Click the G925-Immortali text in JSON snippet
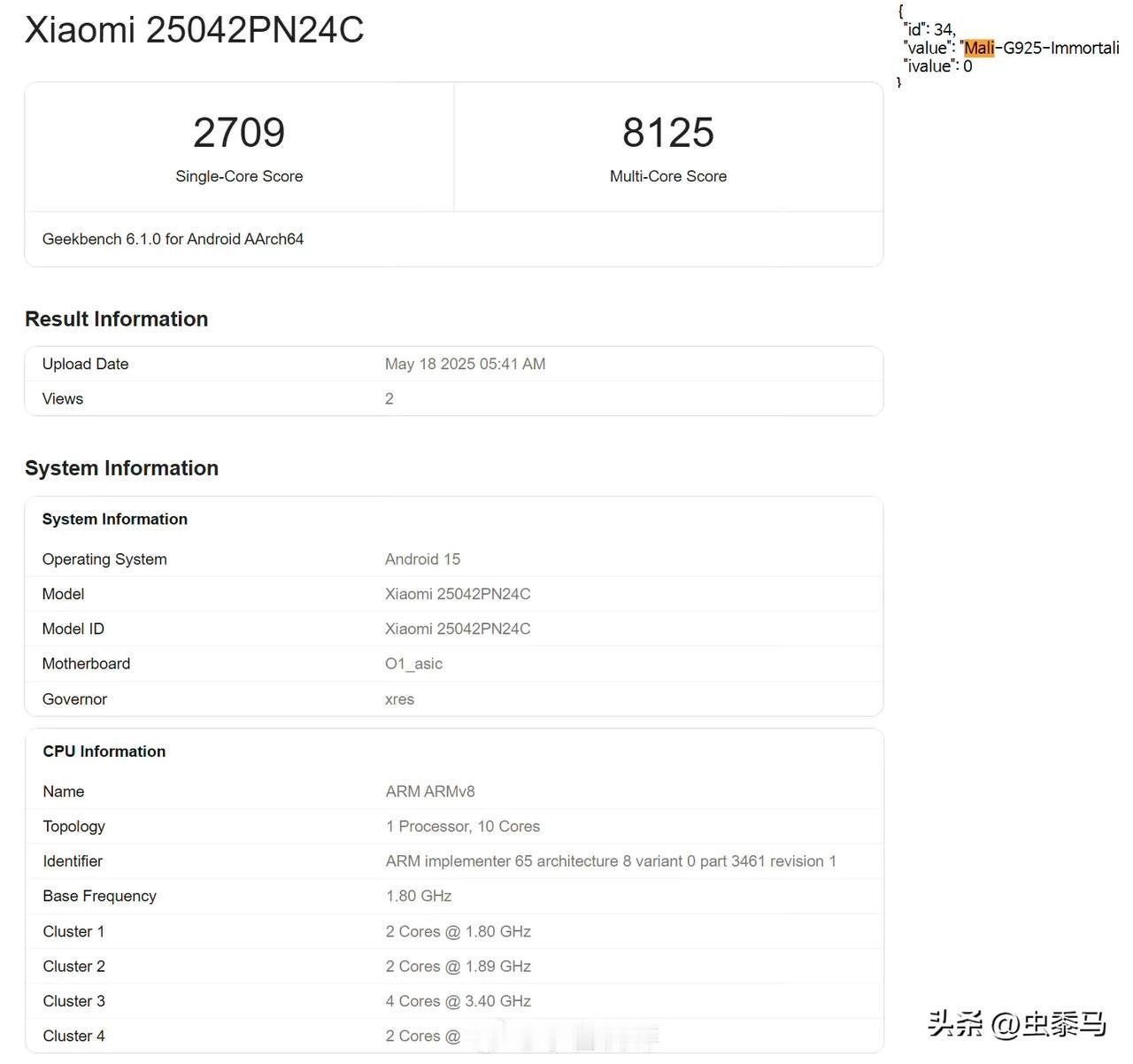This screenshot has width=1133, height=1064. pos(1061,48)
